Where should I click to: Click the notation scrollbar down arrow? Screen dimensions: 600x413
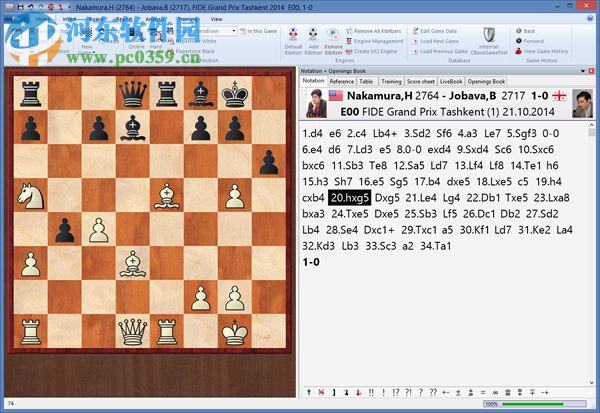(x=592, y=382)
